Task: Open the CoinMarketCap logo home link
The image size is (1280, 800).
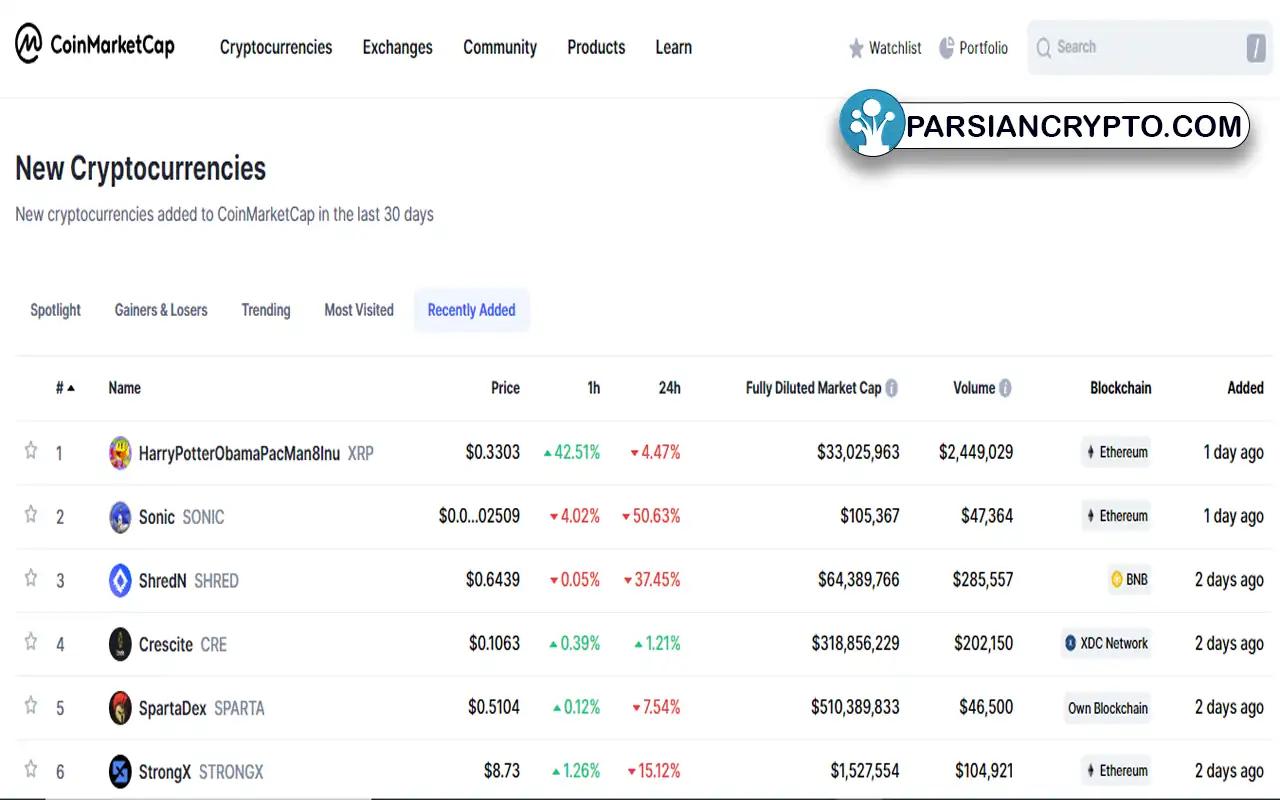Action: pos(95,45)
